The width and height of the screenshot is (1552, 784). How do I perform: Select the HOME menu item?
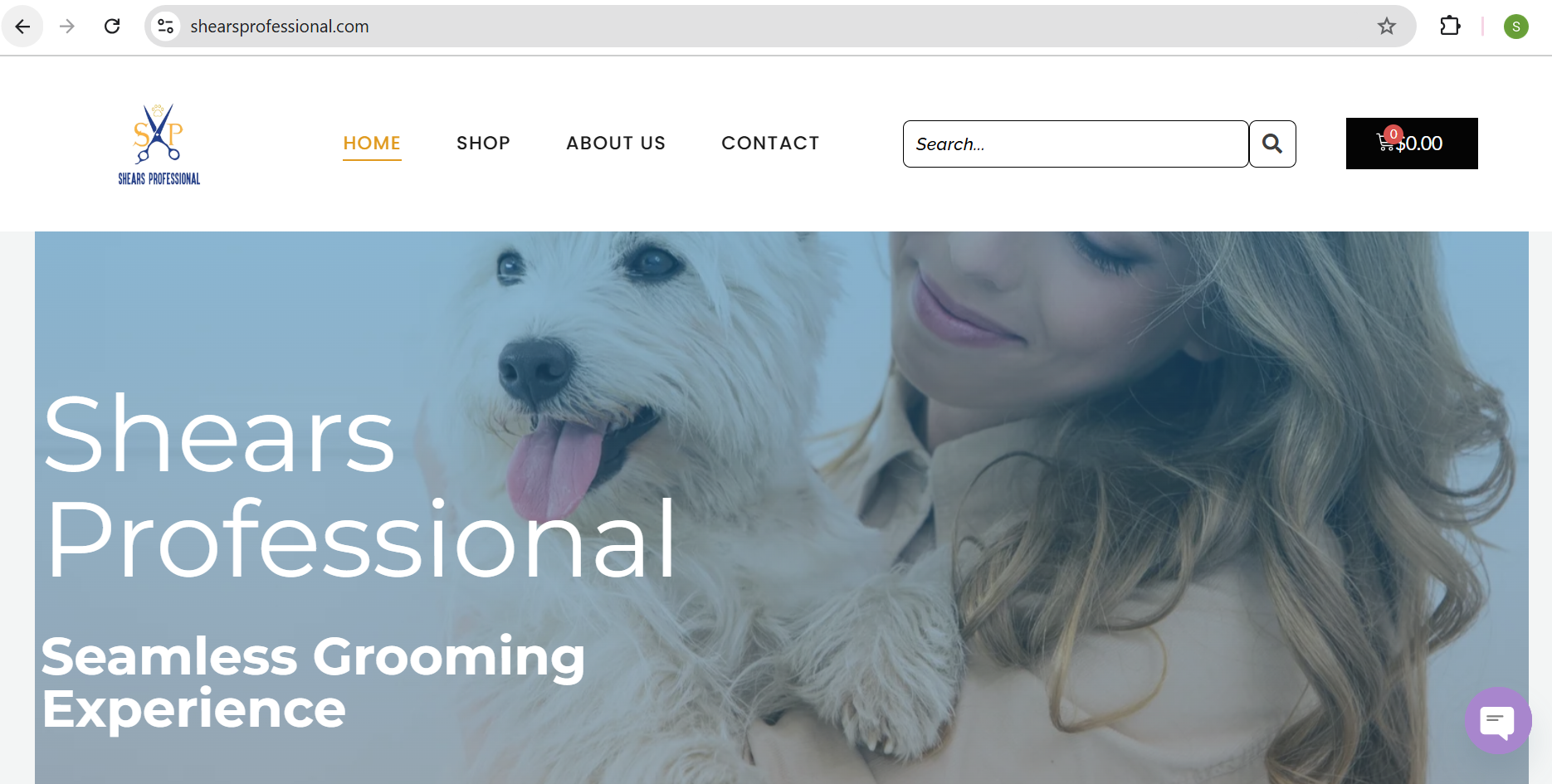coord(372,144)
